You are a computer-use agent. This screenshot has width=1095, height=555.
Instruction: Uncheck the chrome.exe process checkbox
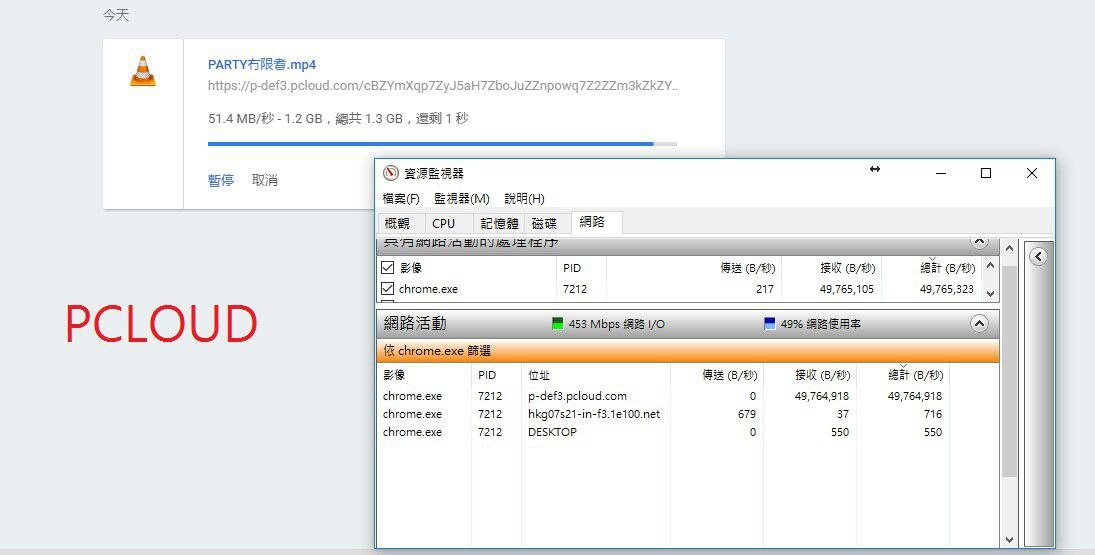[x=388, y=288]
